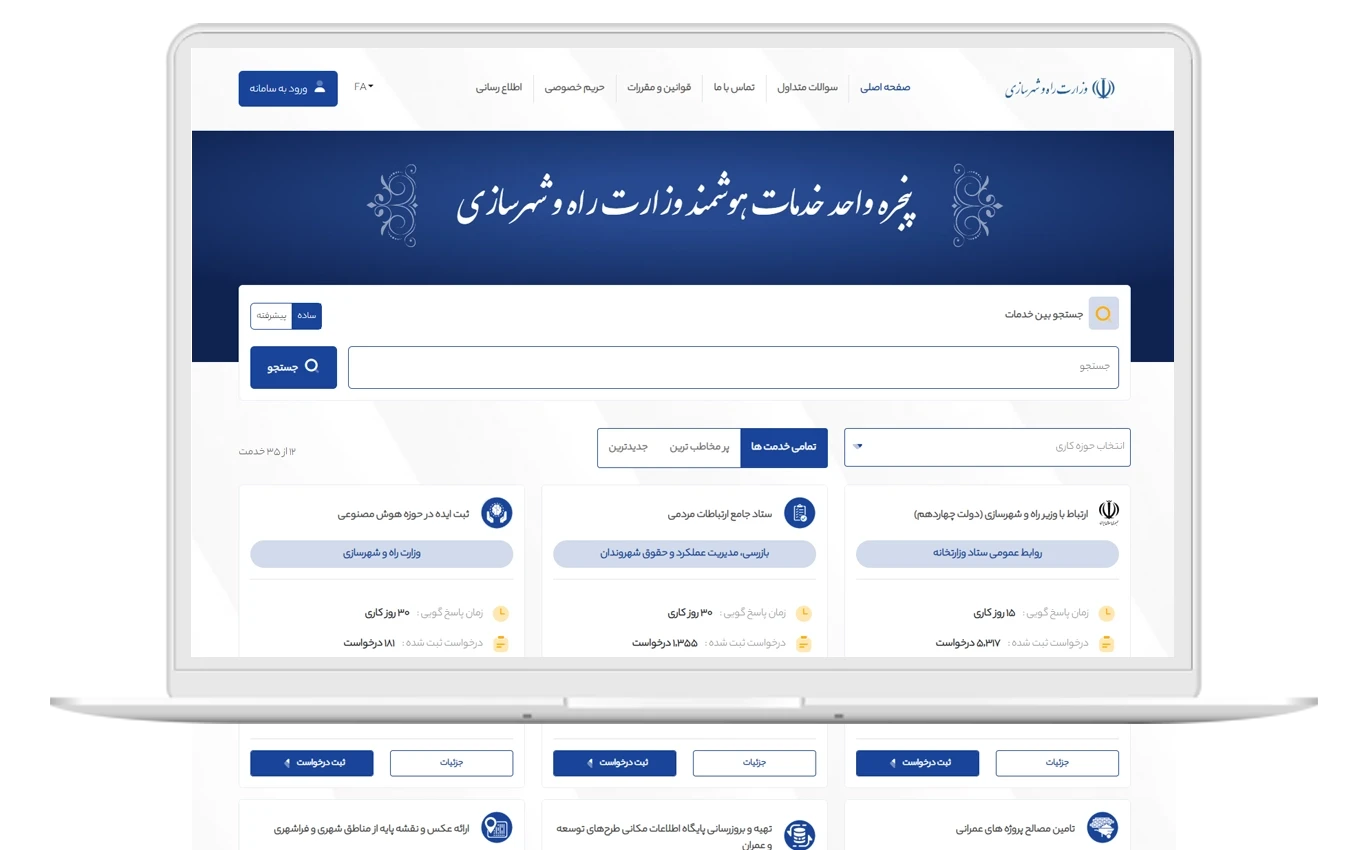
Task: Click the Ministry of Roads logo
Action: 1060,88
